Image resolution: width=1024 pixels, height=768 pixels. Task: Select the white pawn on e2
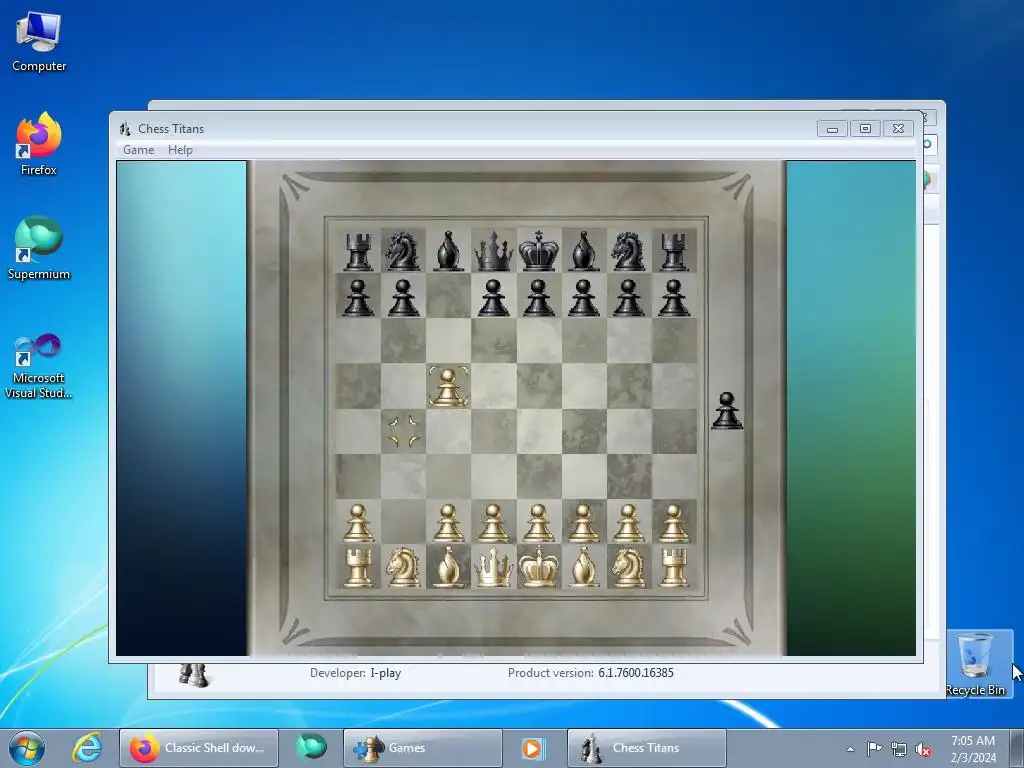pyautogui.click(x=538, y=523)
